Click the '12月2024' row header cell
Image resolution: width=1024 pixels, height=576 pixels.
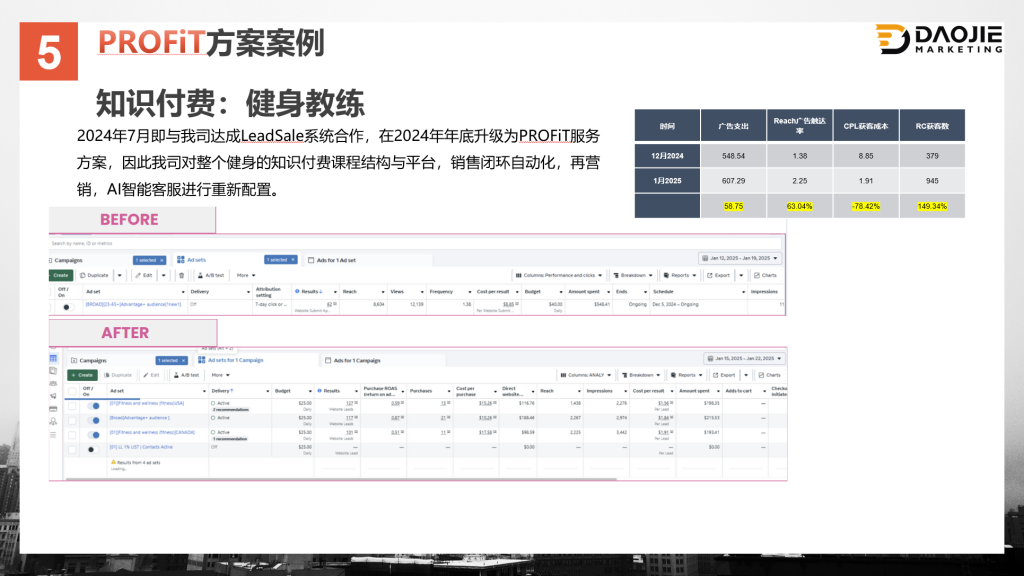point(667,156)
